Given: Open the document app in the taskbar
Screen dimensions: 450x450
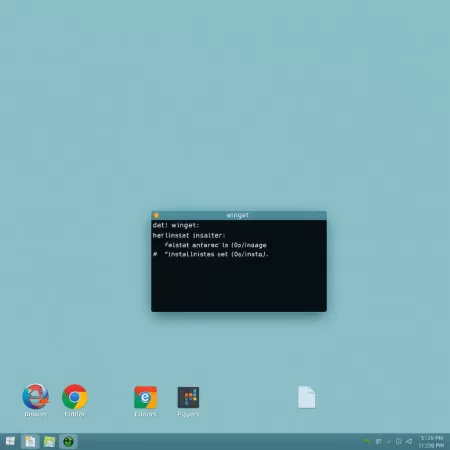Looking at the screenshot, I should click(30, 441).
